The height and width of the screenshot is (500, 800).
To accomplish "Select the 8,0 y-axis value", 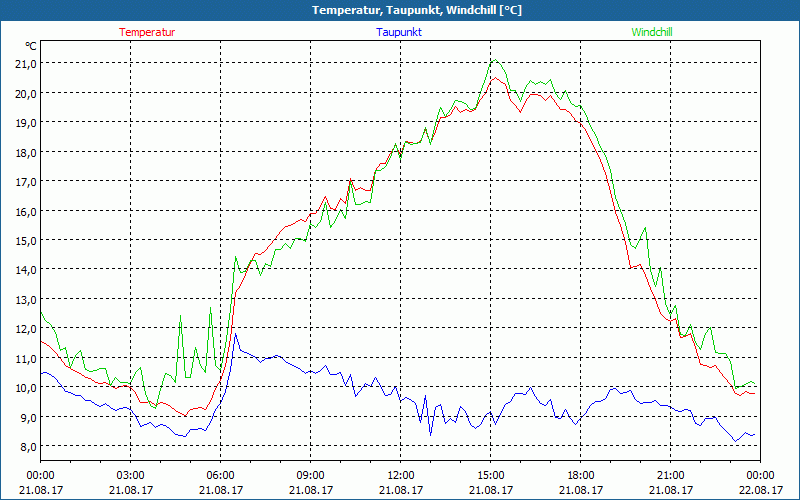I will [x=28, y=446].
